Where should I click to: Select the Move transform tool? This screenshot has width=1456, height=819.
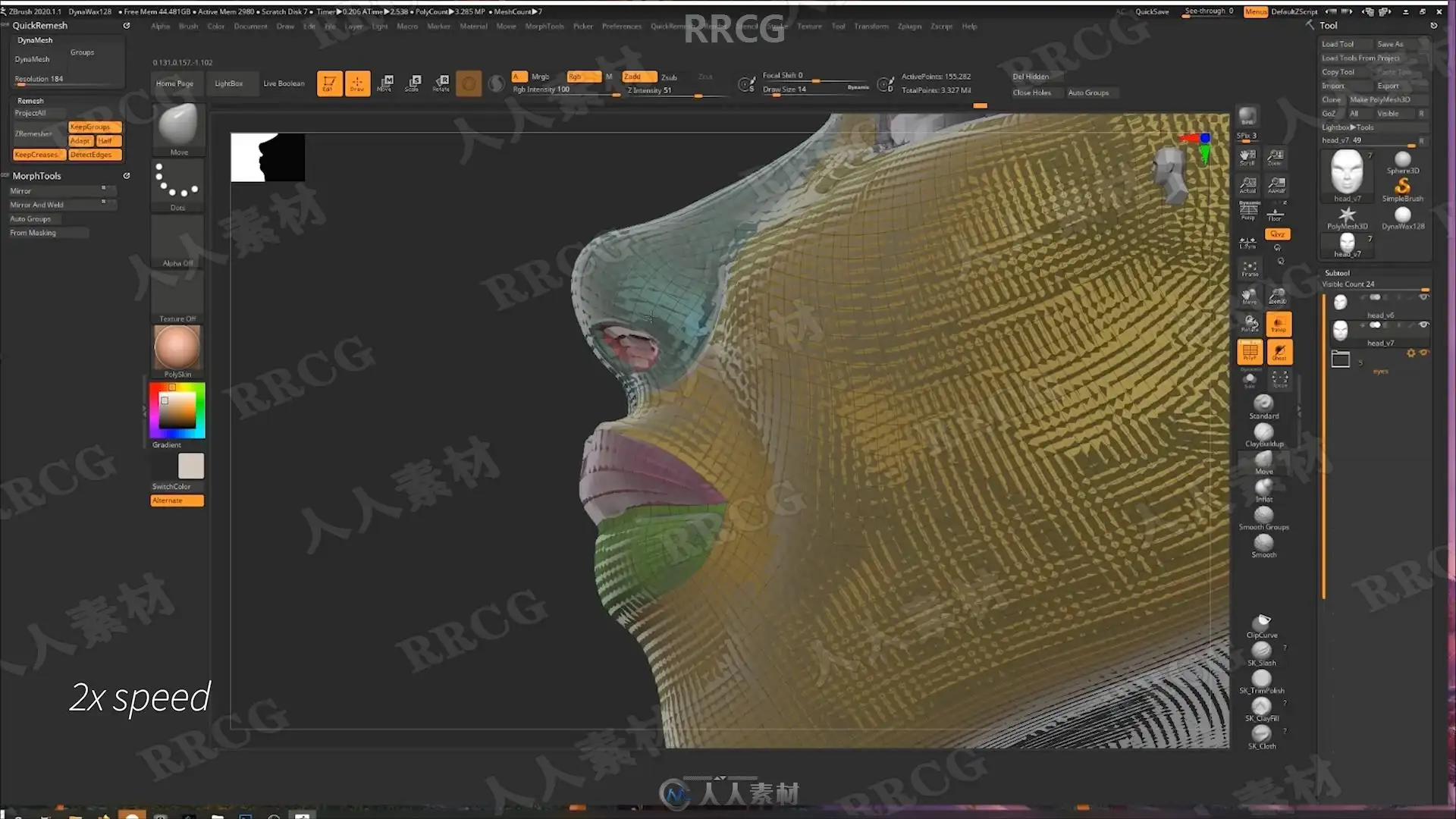(x=385, y=83)
